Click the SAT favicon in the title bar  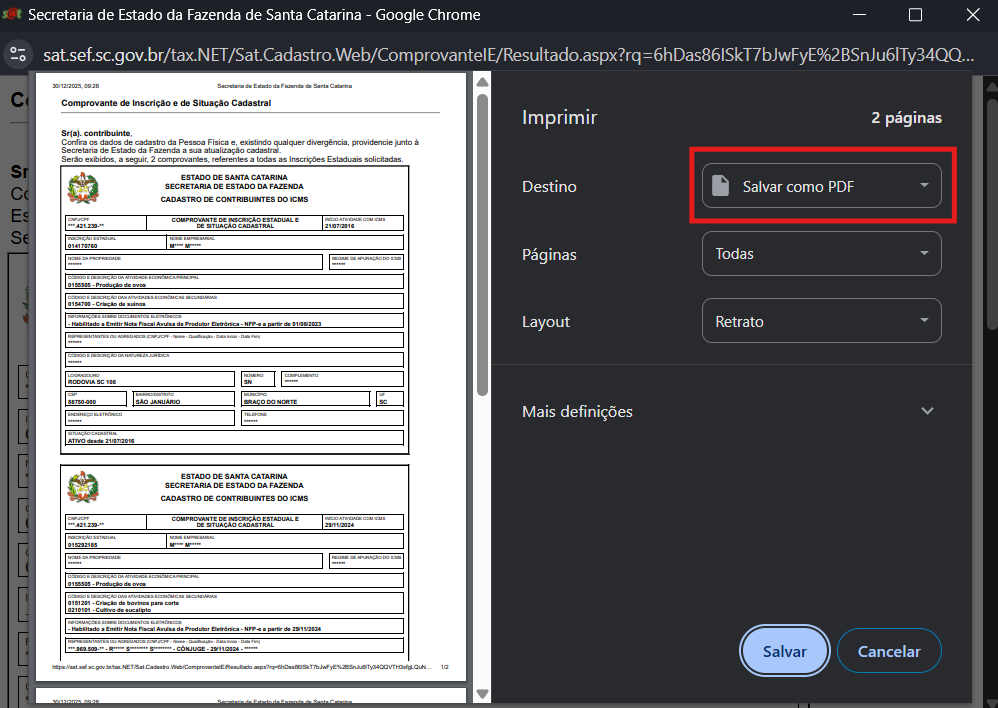(x=12, y=15)
